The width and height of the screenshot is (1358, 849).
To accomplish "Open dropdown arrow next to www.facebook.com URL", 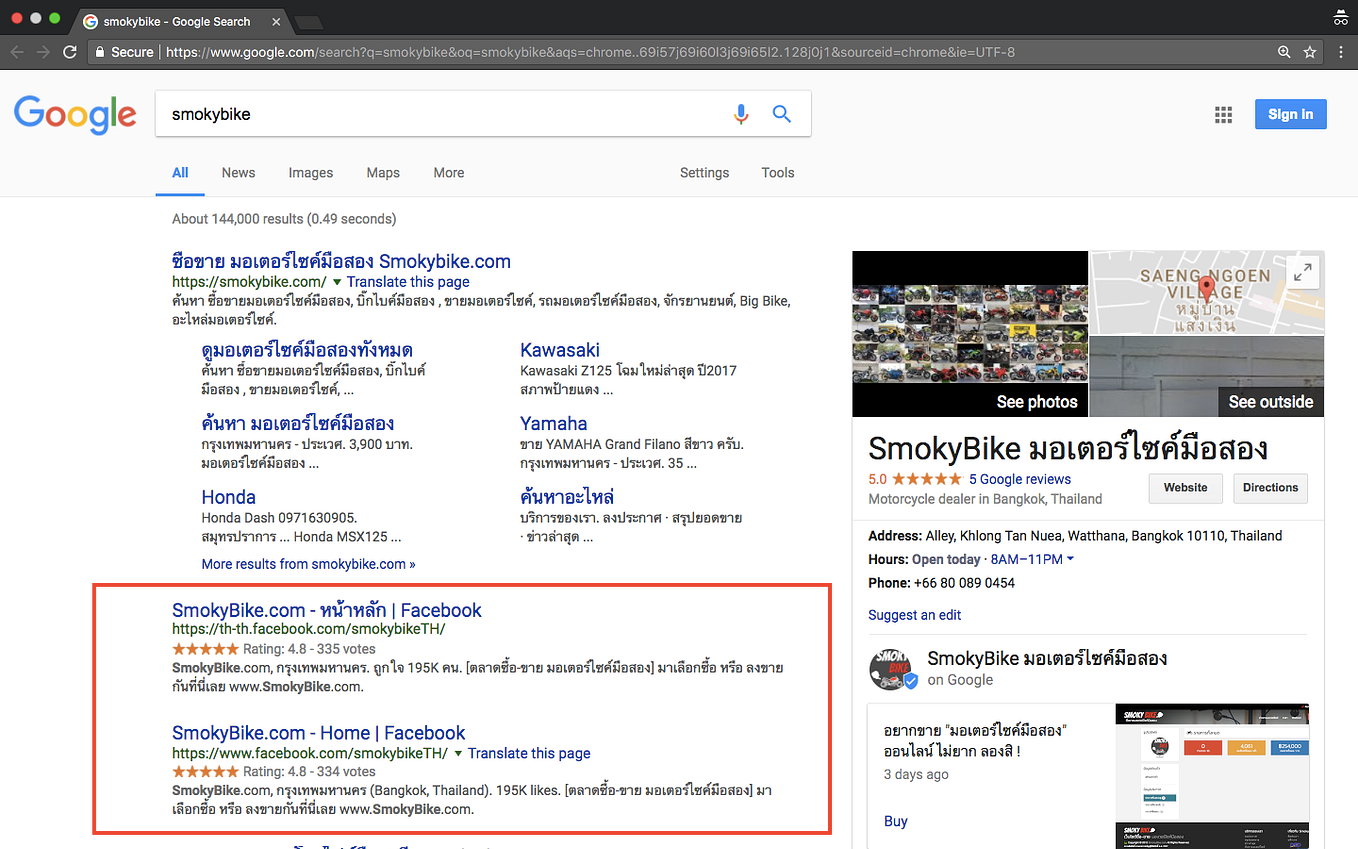I will pos(458,754).
